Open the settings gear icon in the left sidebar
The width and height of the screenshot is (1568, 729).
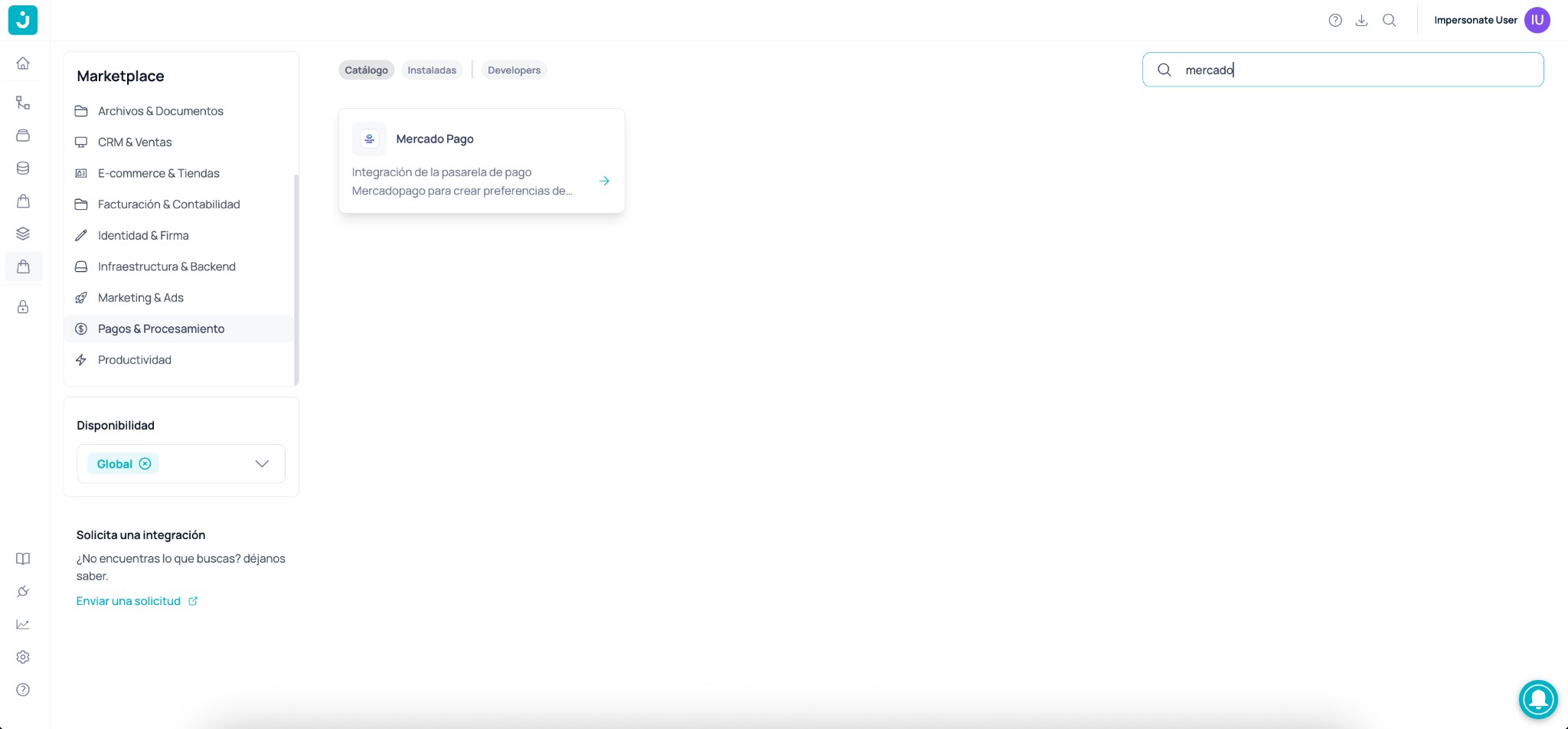23,657
